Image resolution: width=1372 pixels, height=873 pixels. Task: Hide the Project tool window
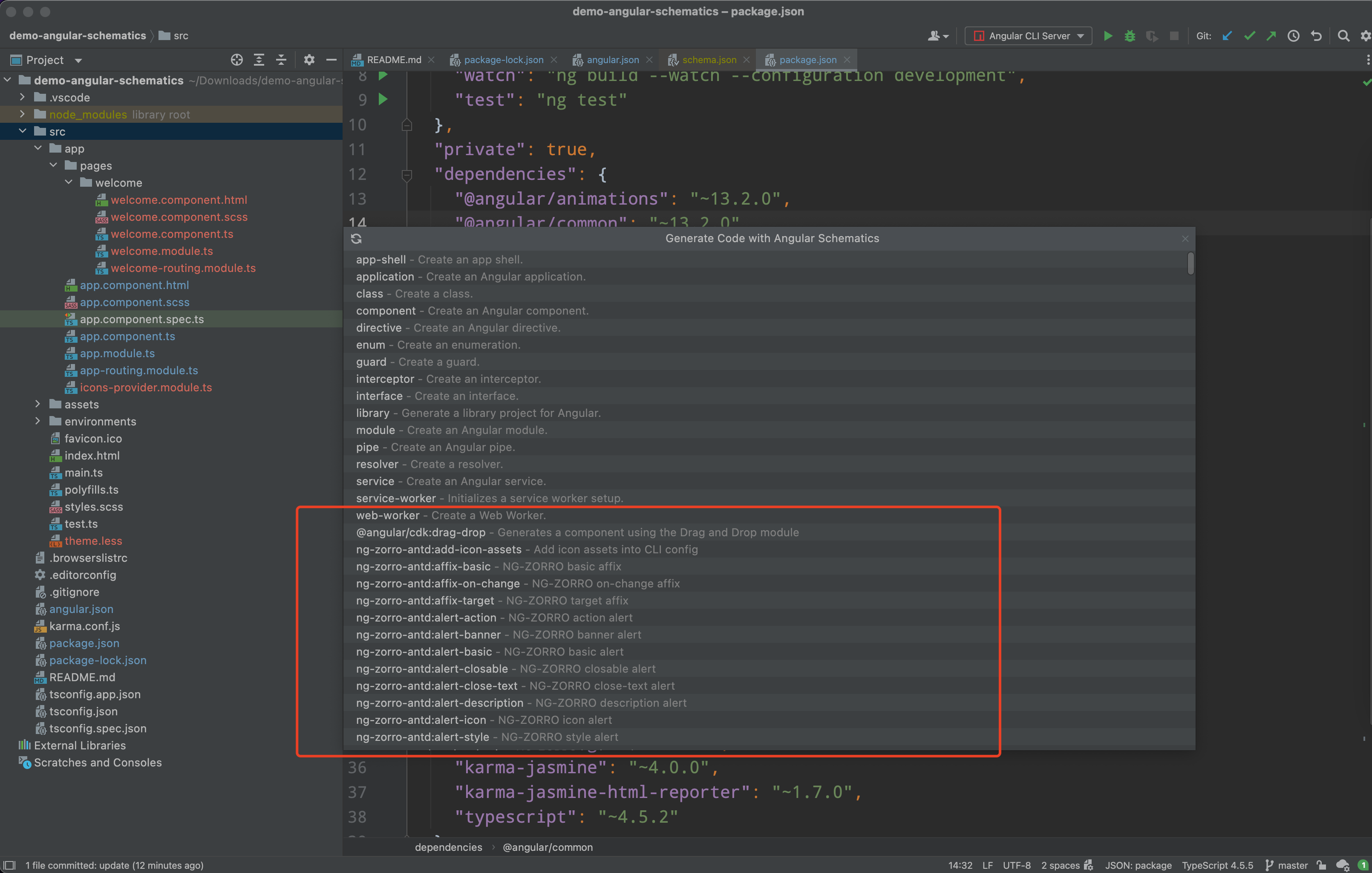click(331, 60)
